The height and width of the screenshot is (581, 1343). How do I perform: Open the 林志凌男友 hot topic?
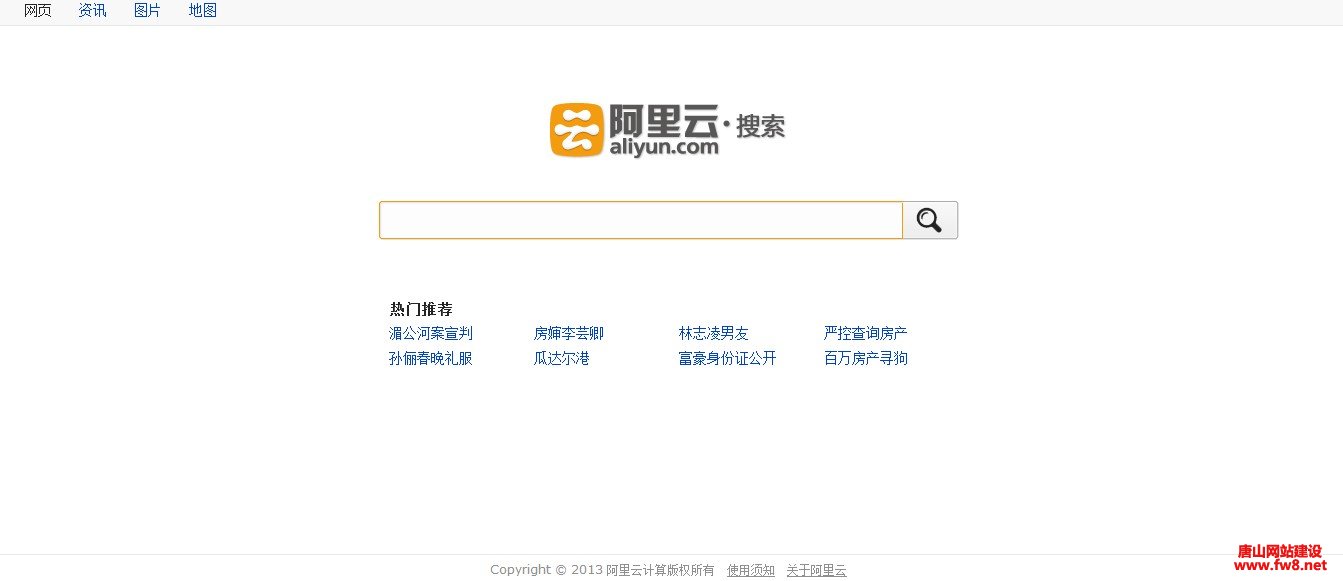click(714, 333)
